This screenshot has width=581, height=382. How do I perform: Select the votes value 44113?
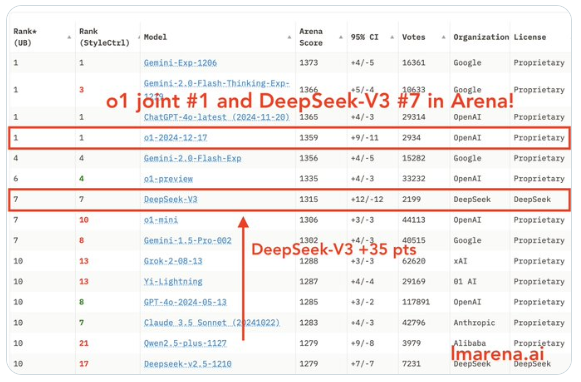414,220
